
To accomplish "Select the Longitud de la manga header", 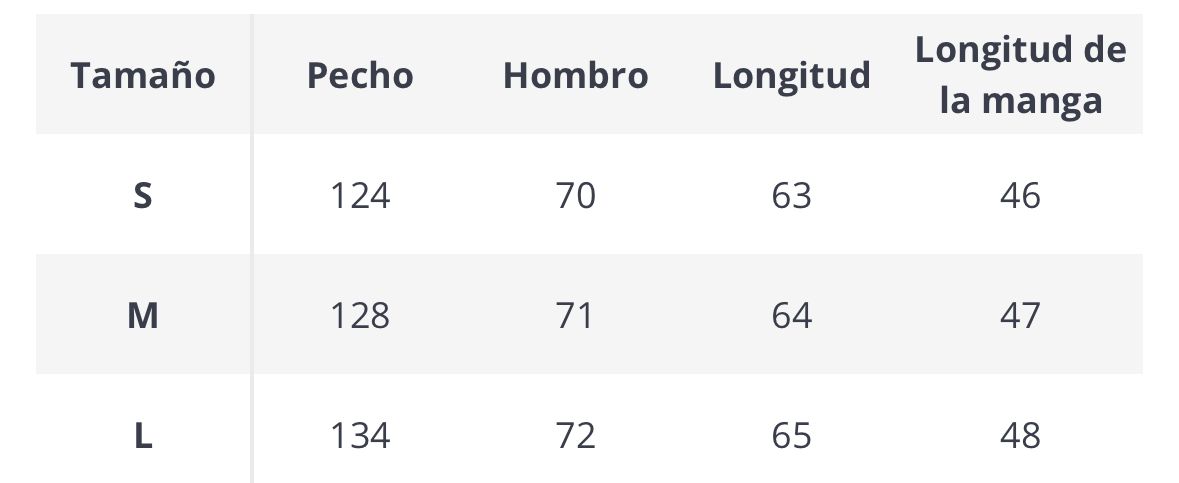I will pyautogui.click(x=1020, y=76).
